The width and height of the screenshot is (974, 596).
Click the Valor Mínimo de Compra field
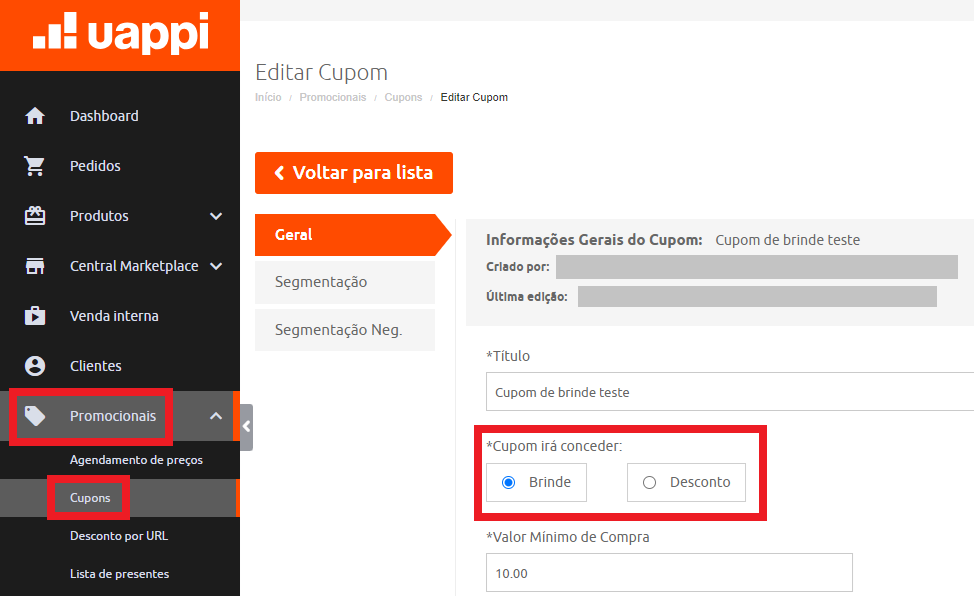click(x=669, y=572)
